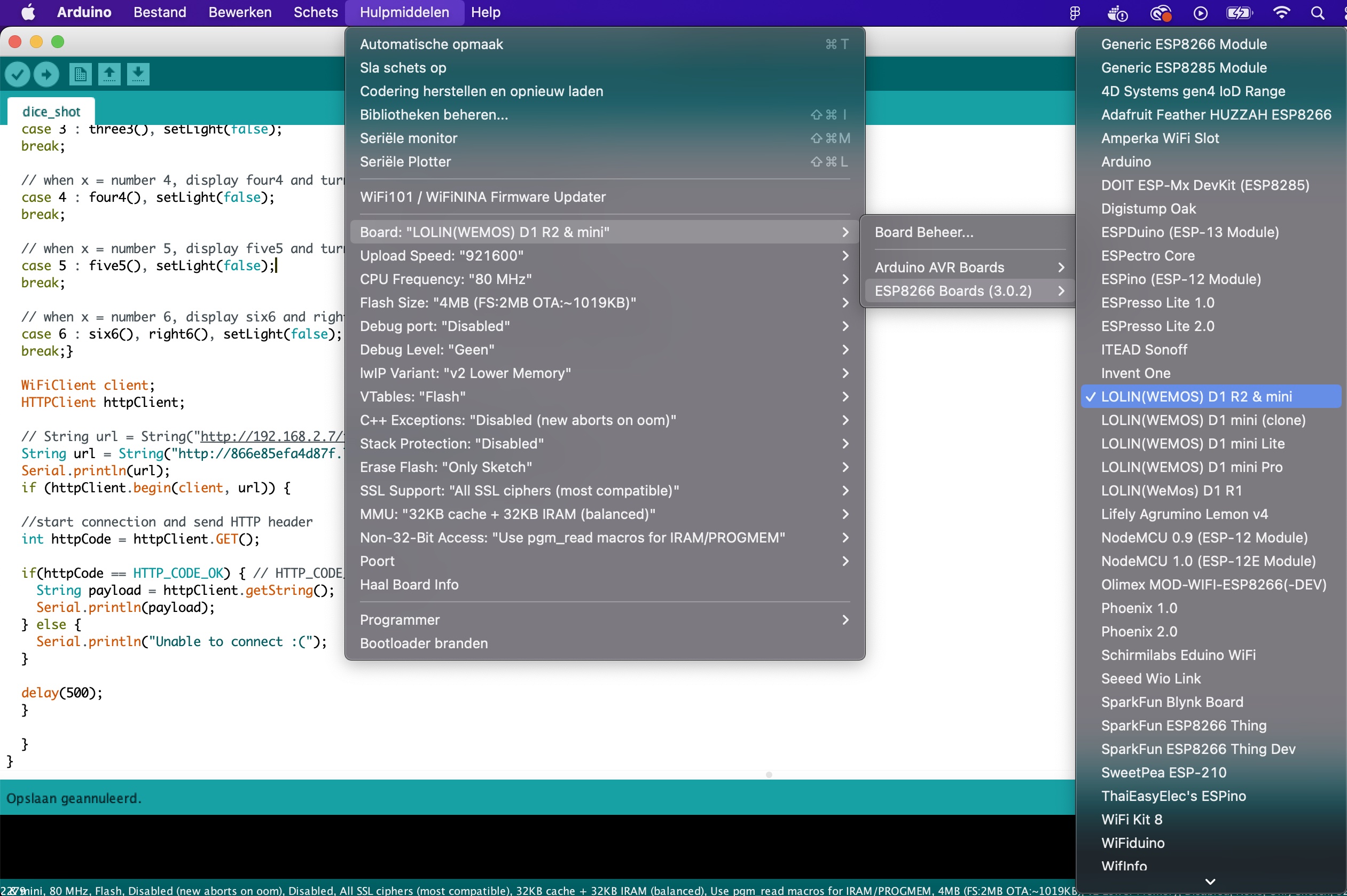This screenshot has width=1347, height=896.
Task: Click Sla schets op entry
Action: click(x=605, y=67)
